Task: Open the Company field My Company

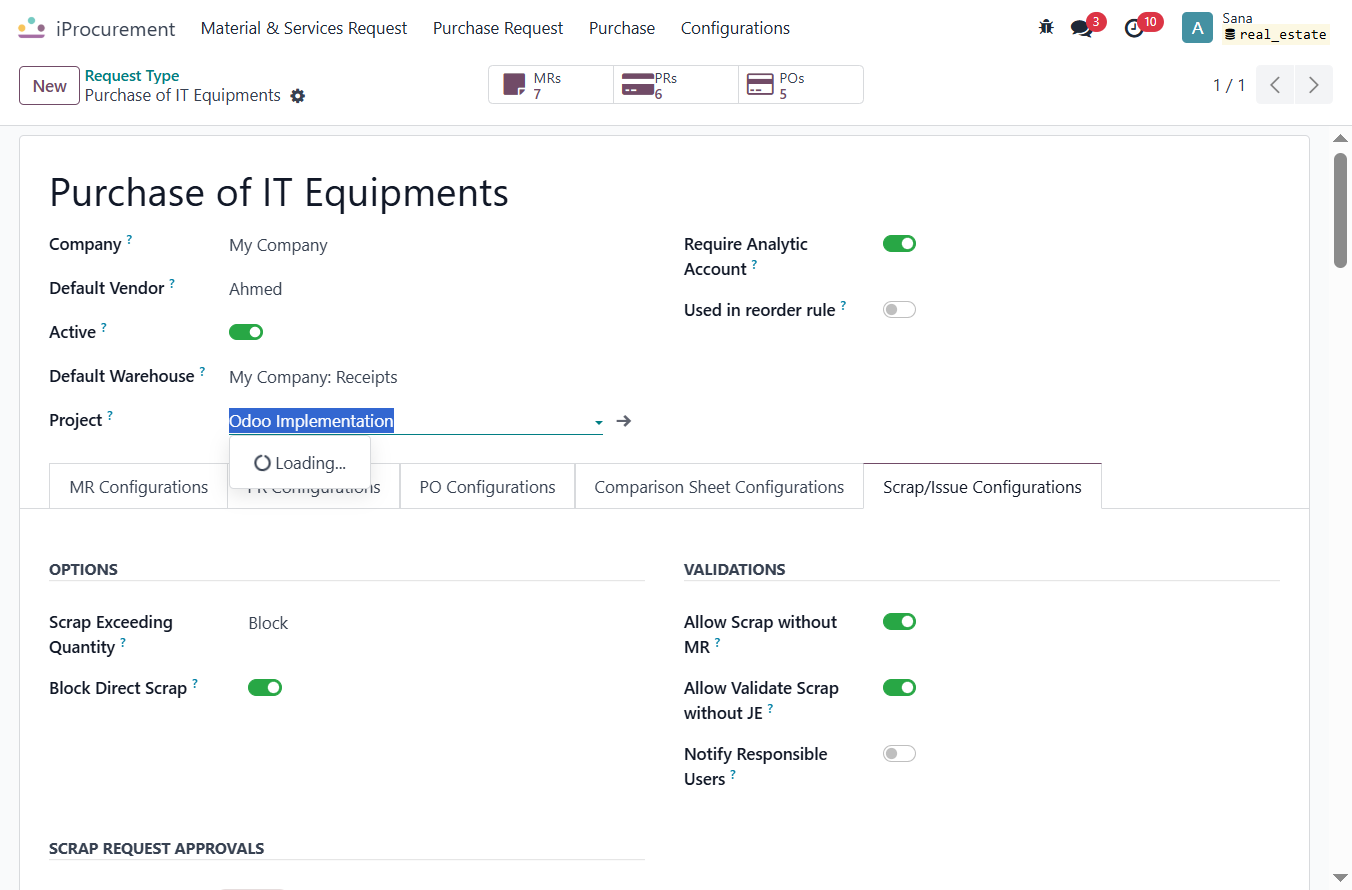Action: point(278,245)
